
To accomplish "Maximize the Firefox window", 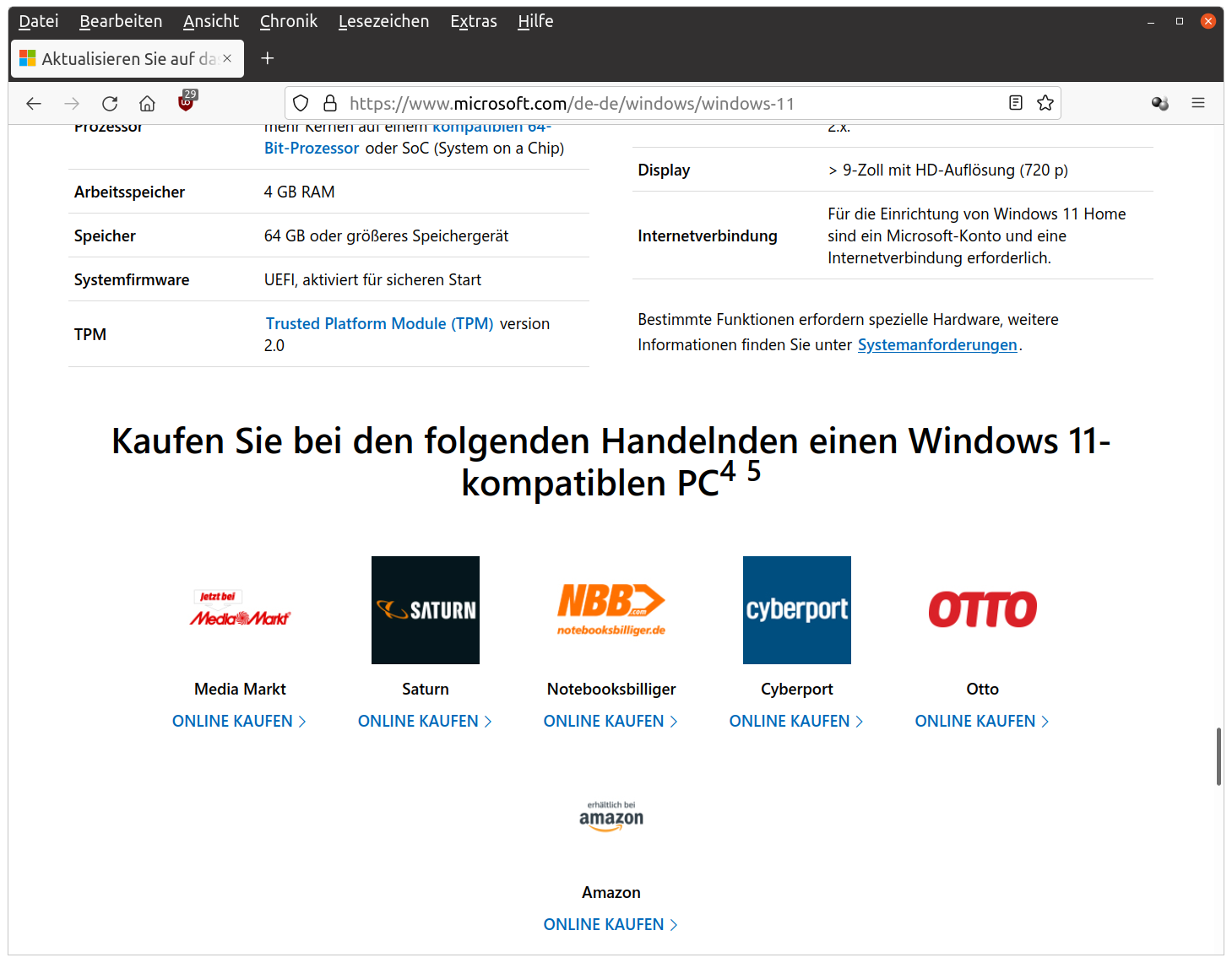I will pyautogui.click(x=1180, y=21).
